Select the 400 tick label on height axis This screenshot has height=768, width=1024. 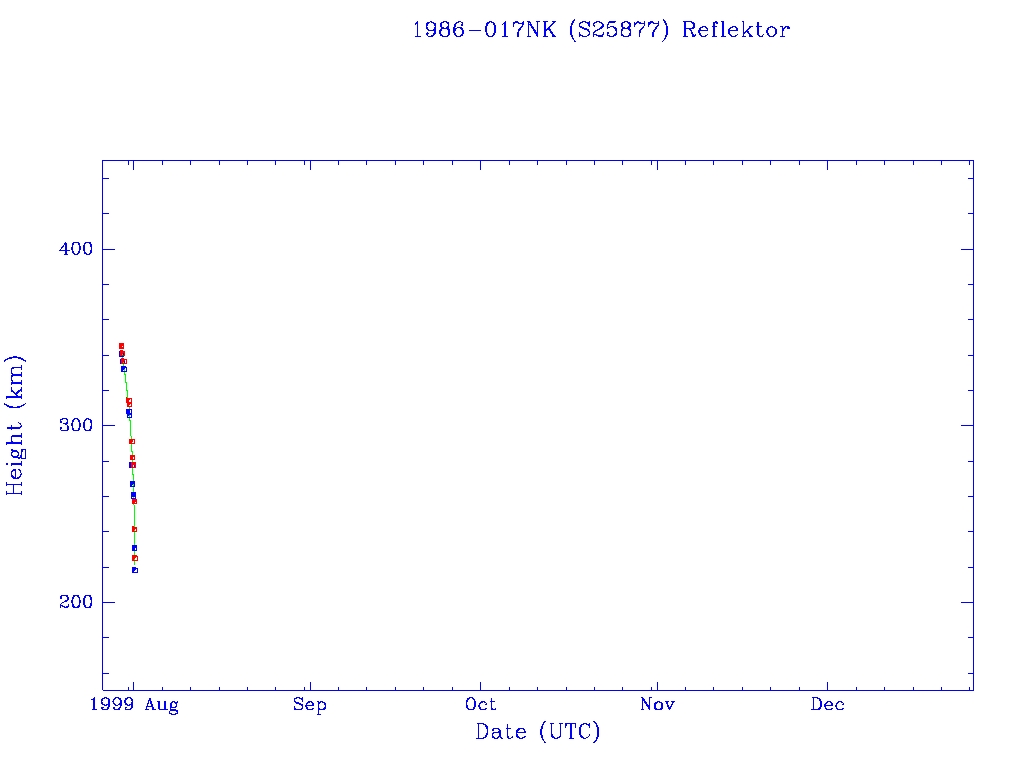click(68, 249)
